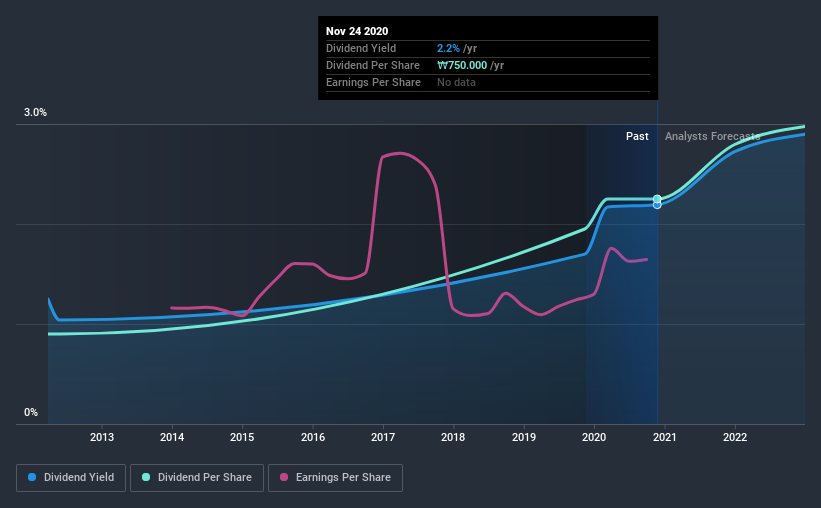Viewport: 821px width, 508px height.
Task: Click the 2022 x-axis label
Action: coord(735,437)
